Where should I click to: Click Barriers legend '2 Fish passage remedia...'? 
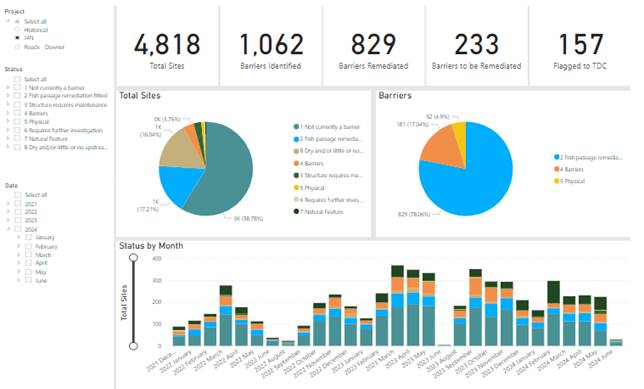588,157
